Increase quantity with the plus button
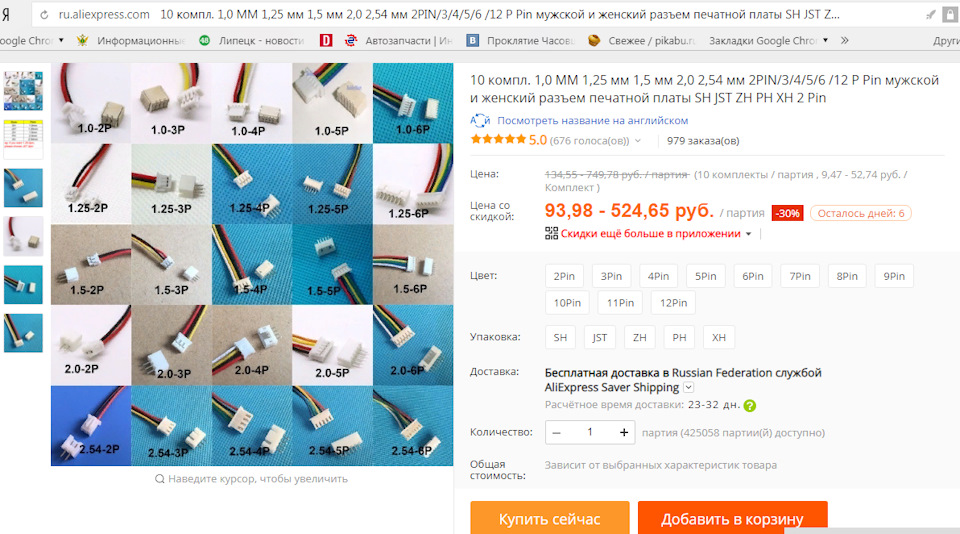 click(623, 432)
